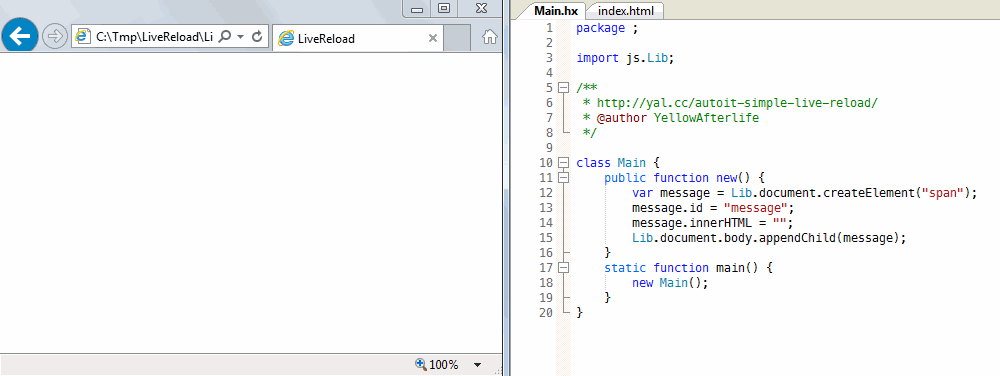This screenshot has height=376, width=1000.
Task: Switch to the Main.hx editor tab
Action: point(555,11)
